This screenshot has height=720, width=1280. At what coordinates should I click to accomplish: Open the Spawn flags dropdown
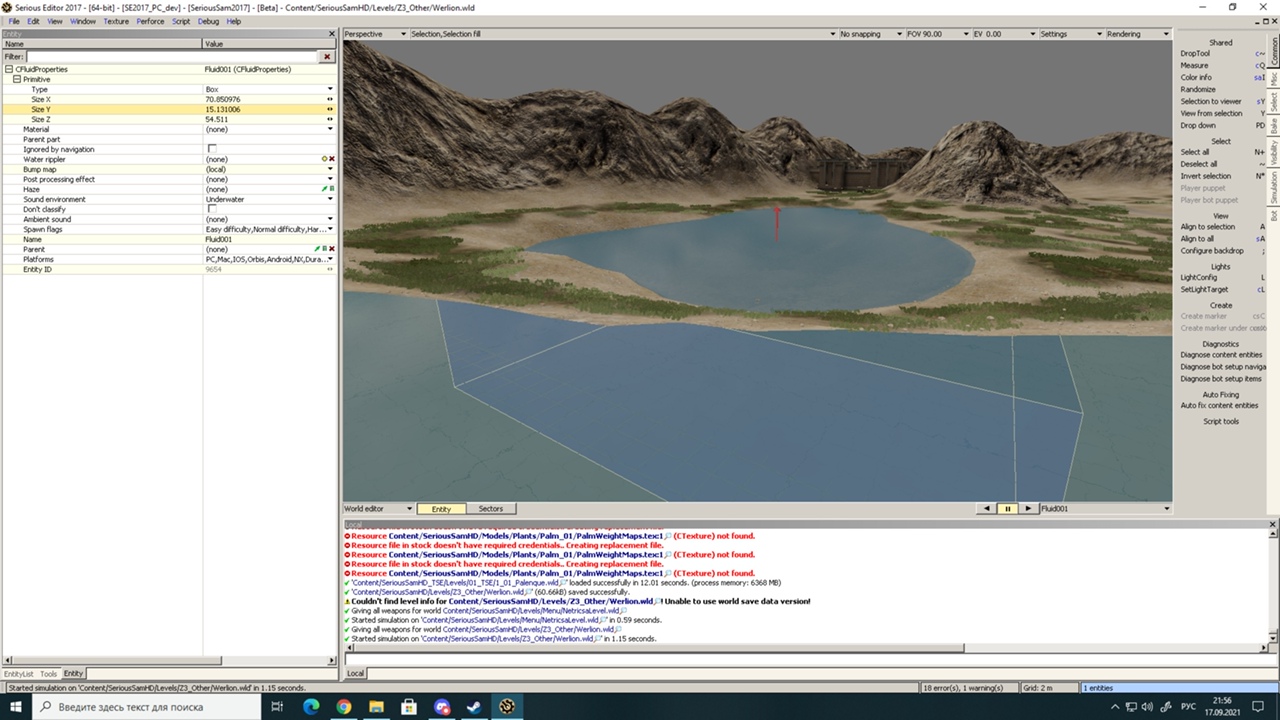[x=330, y=229]
